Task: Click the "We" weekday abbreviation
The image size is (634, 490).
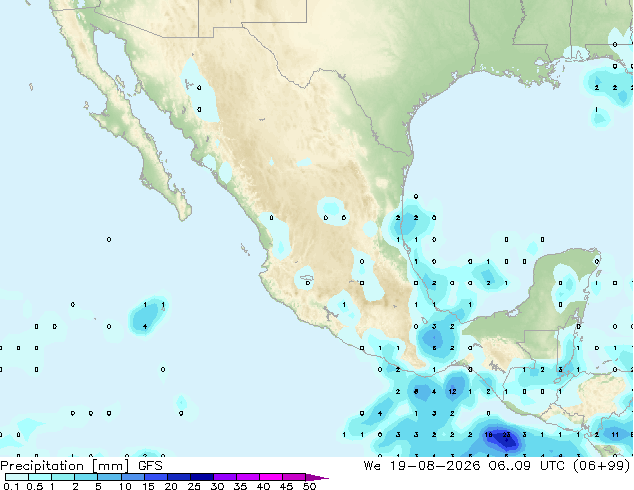Action: click(372, 466)
